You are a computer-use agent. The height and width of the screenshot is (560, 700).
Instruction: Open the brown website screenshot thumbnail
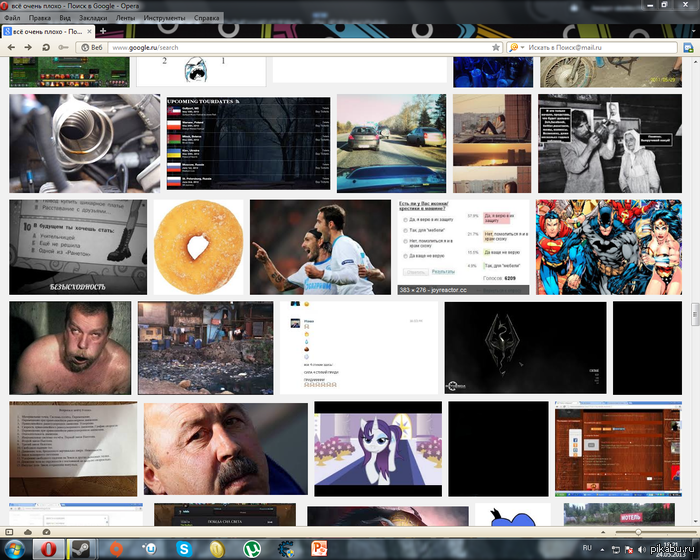[x=618, y=449]
